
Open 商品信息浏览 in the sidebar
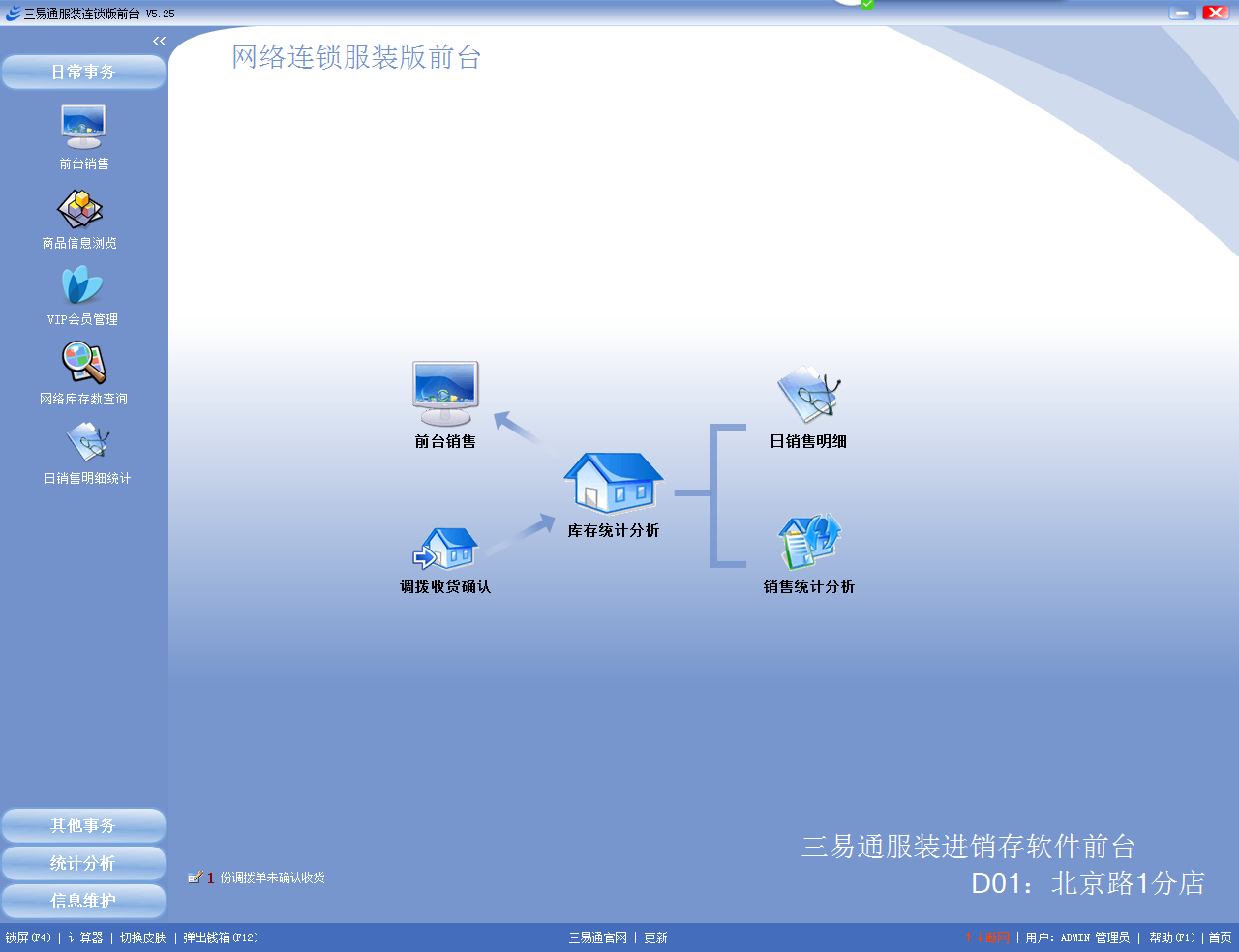[79, 209]
